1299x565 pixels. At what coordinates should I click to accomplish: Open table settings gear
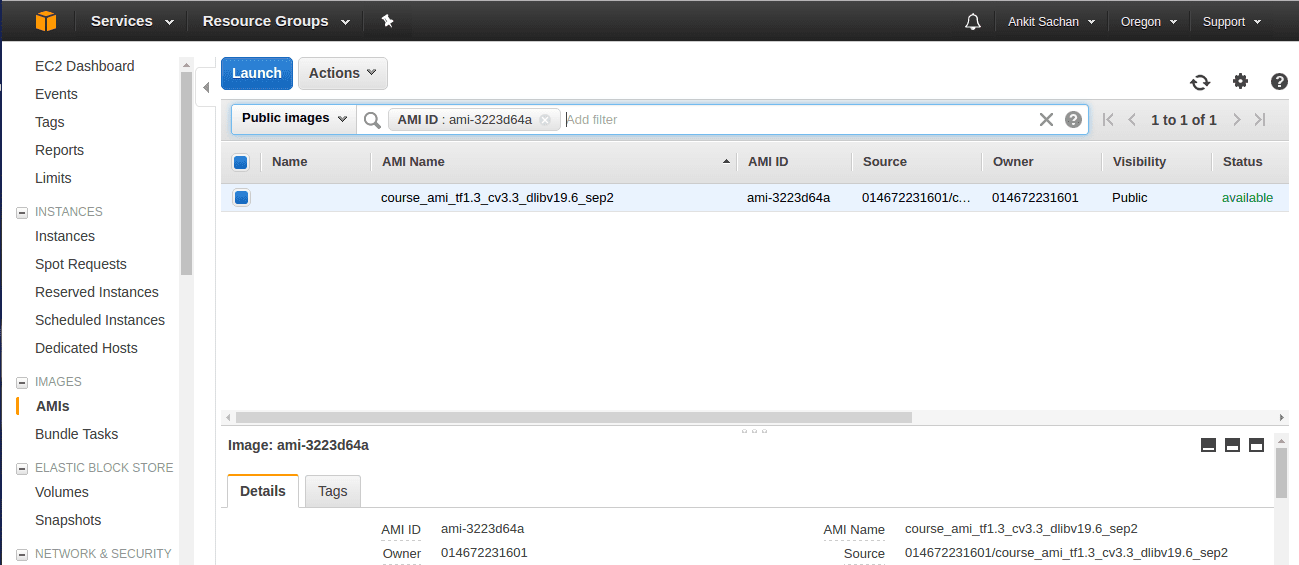[1240, 82]
